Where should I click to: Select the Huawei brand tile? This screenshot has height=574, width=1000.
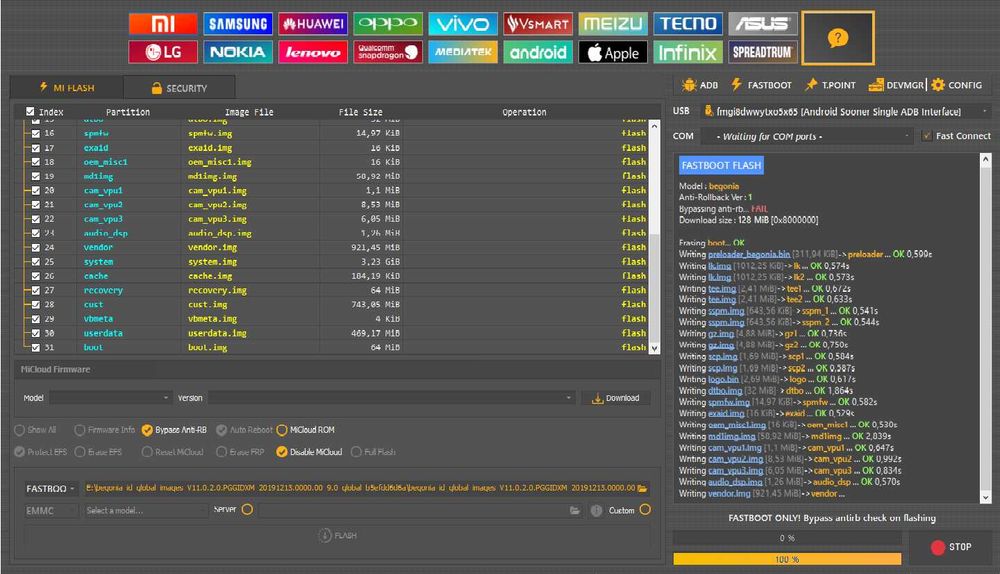pyautogui.click(x=312, y=24)
